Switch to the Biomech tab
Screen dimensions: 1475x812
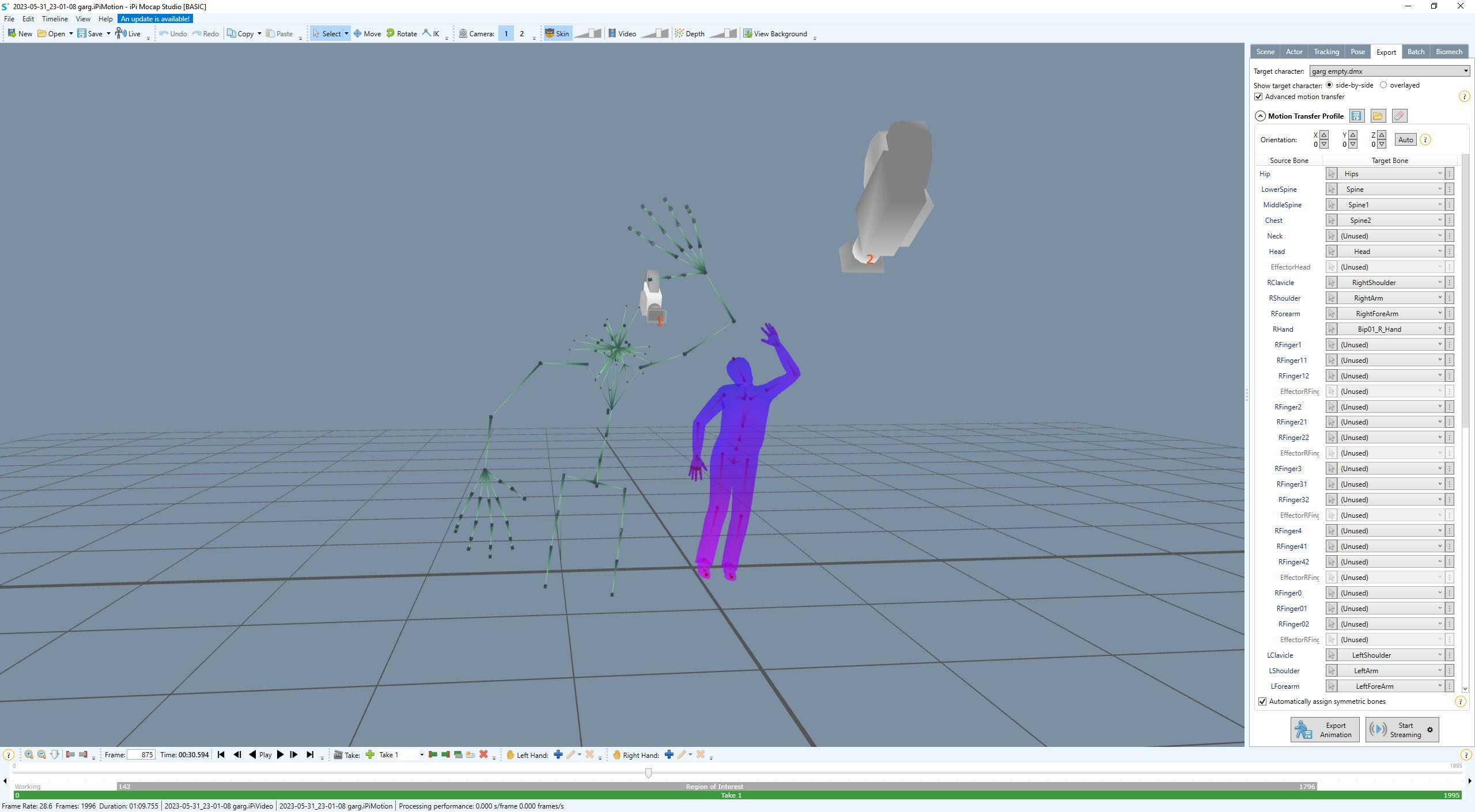tap(1448, 51)
